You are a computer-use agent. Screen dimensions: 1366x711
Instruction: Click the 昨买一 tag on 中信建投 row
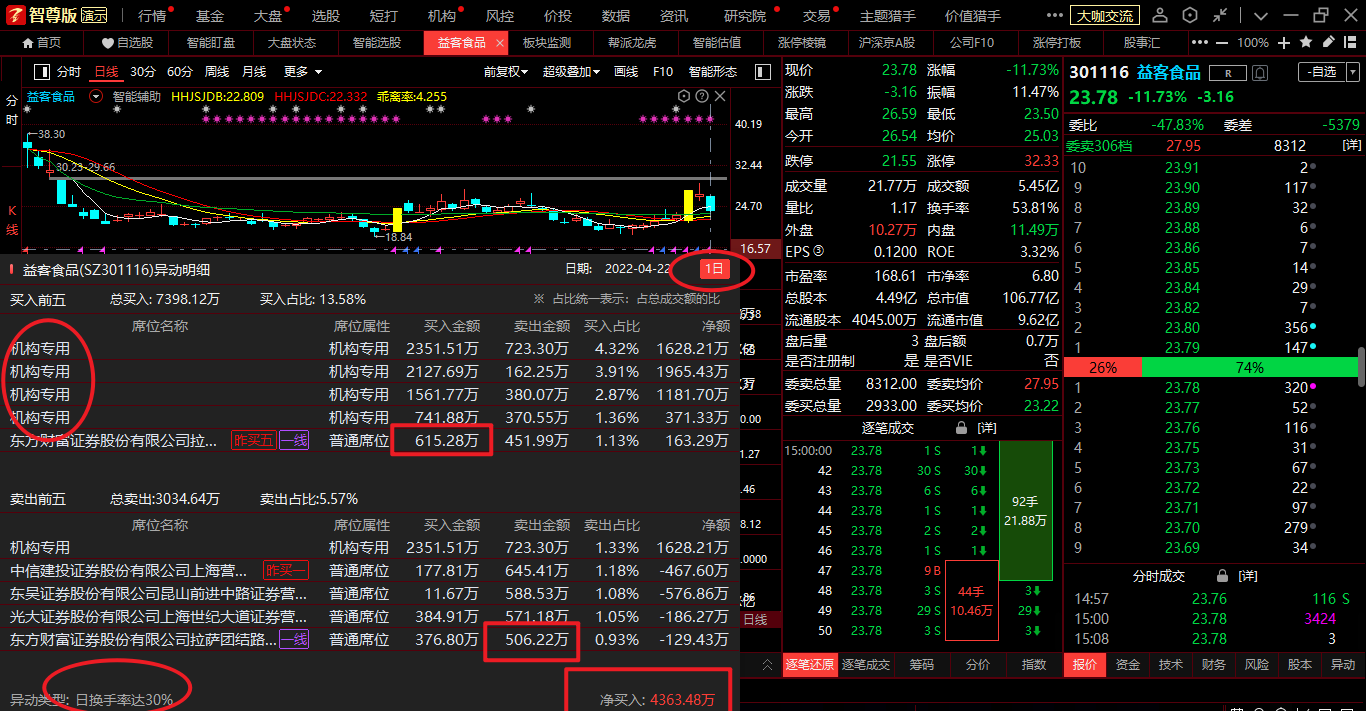[x=286, y=570]
